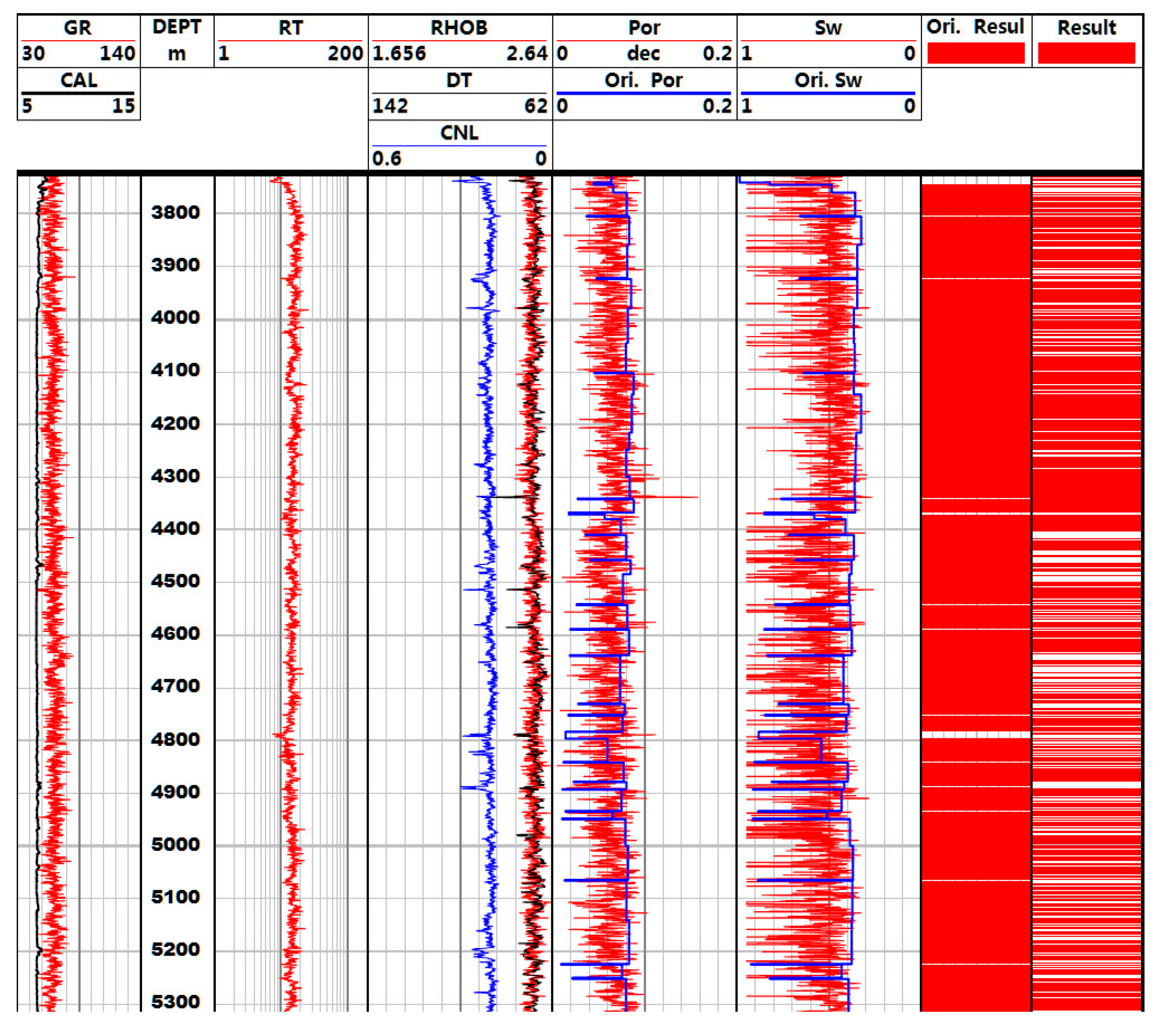Select the 4800 depth marker

pos(175,739)
